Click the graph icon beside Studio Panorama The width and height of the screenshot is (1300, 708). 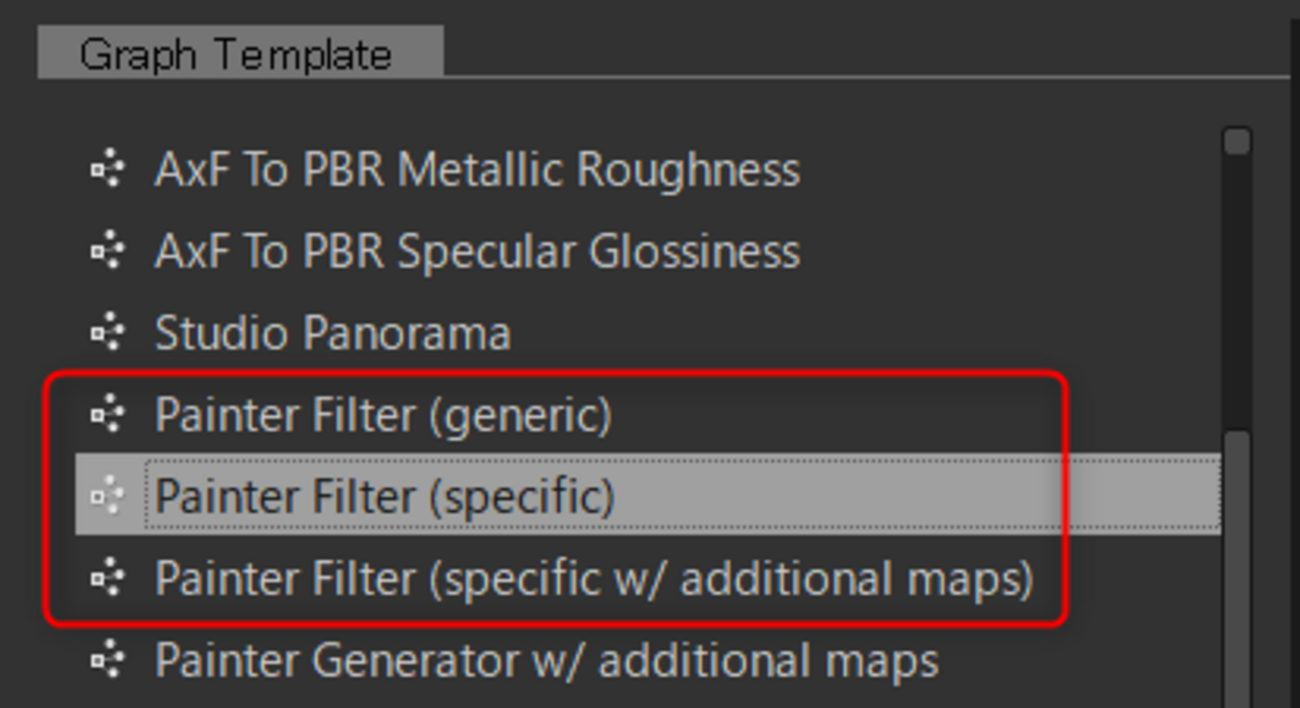click(106, 333)
